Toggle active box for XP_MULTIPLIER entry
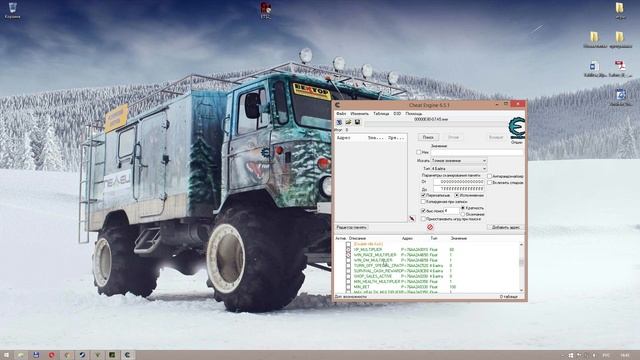The height and width of the screenshot is (360, 640). (x=348, y=249)
